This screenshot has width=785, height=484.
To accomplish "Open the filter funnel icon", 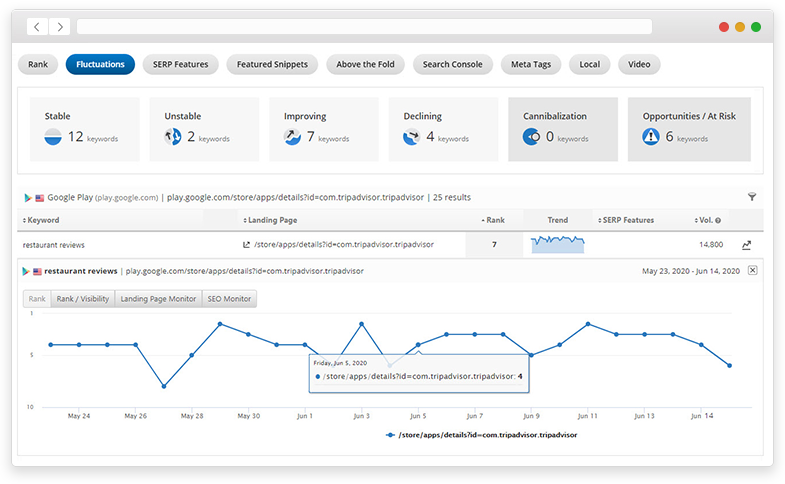I will pyautogui.click(x=752, y=198).
